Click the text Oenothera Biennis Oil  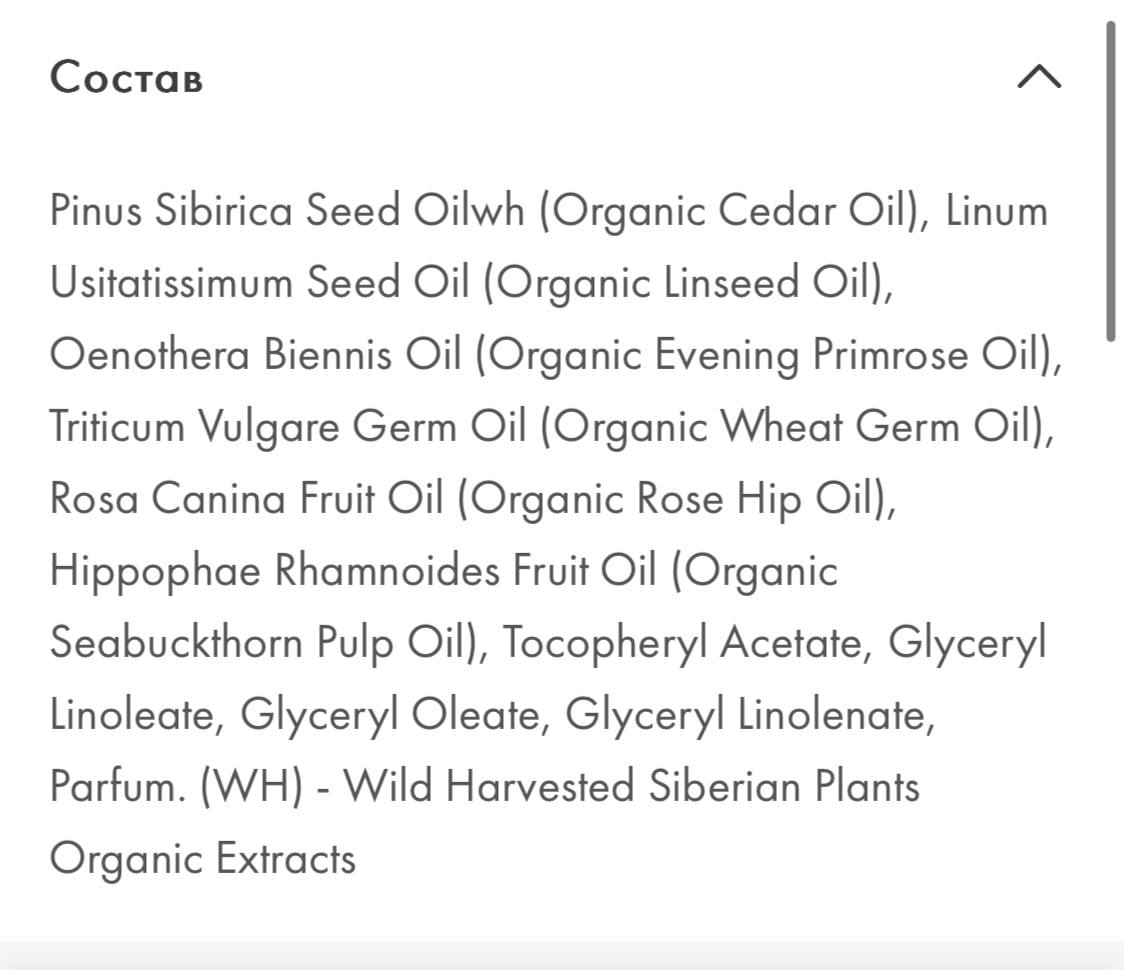point(255,354)
